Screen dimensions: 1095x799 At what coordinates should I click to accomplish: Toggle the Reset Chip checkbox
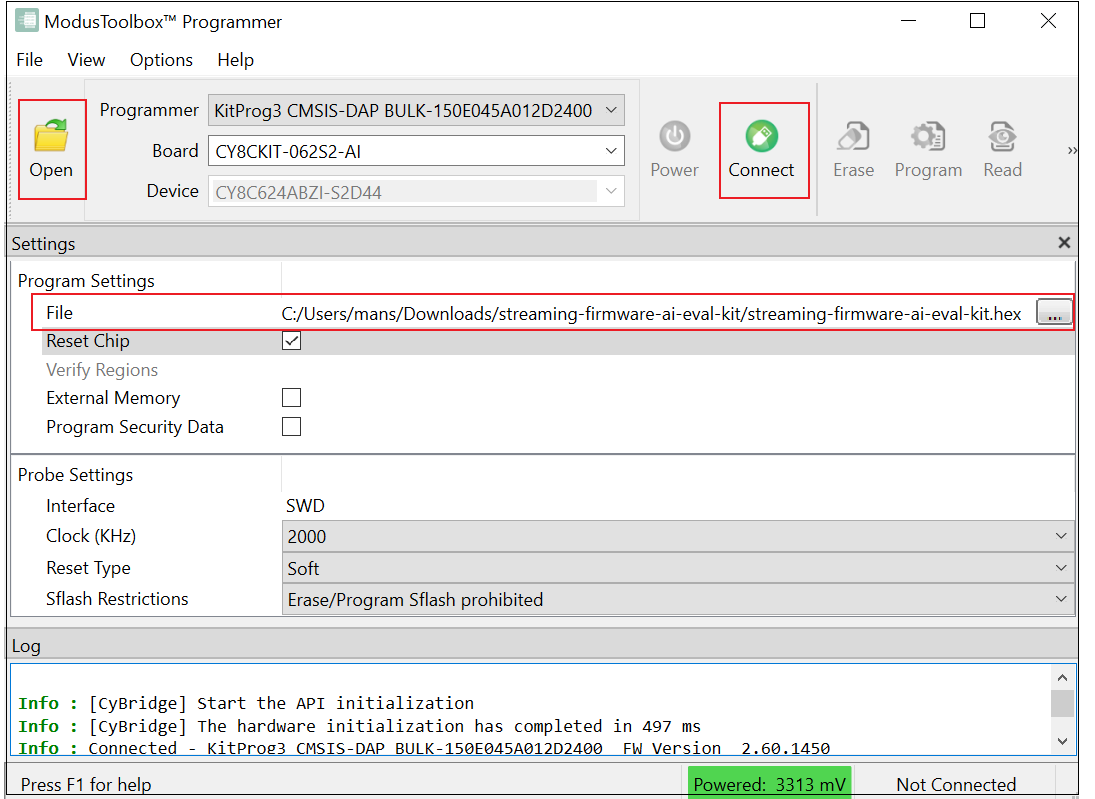(291, 341)
